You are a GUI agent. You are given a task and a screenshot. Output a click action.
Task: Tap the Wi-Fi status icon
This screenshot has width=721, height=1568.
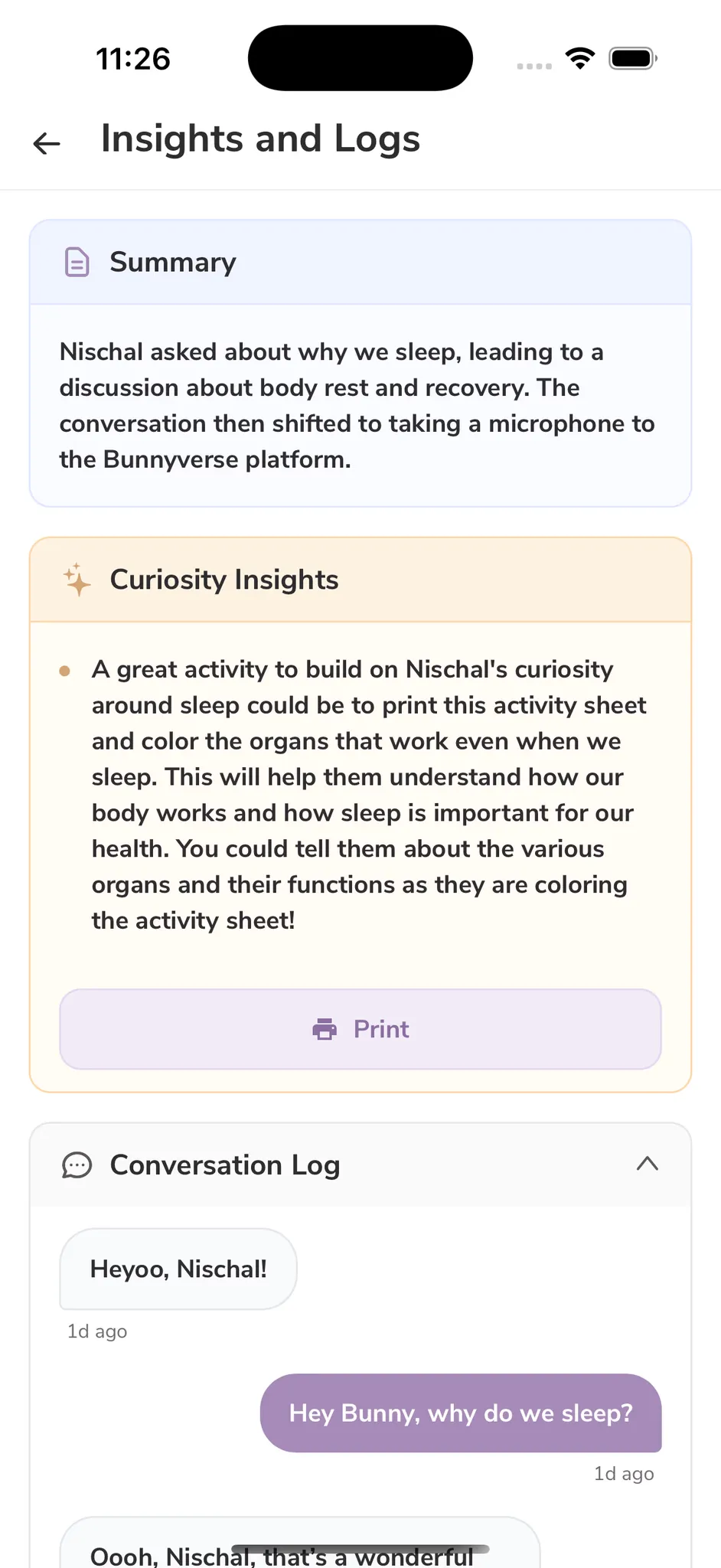point(580,58)
